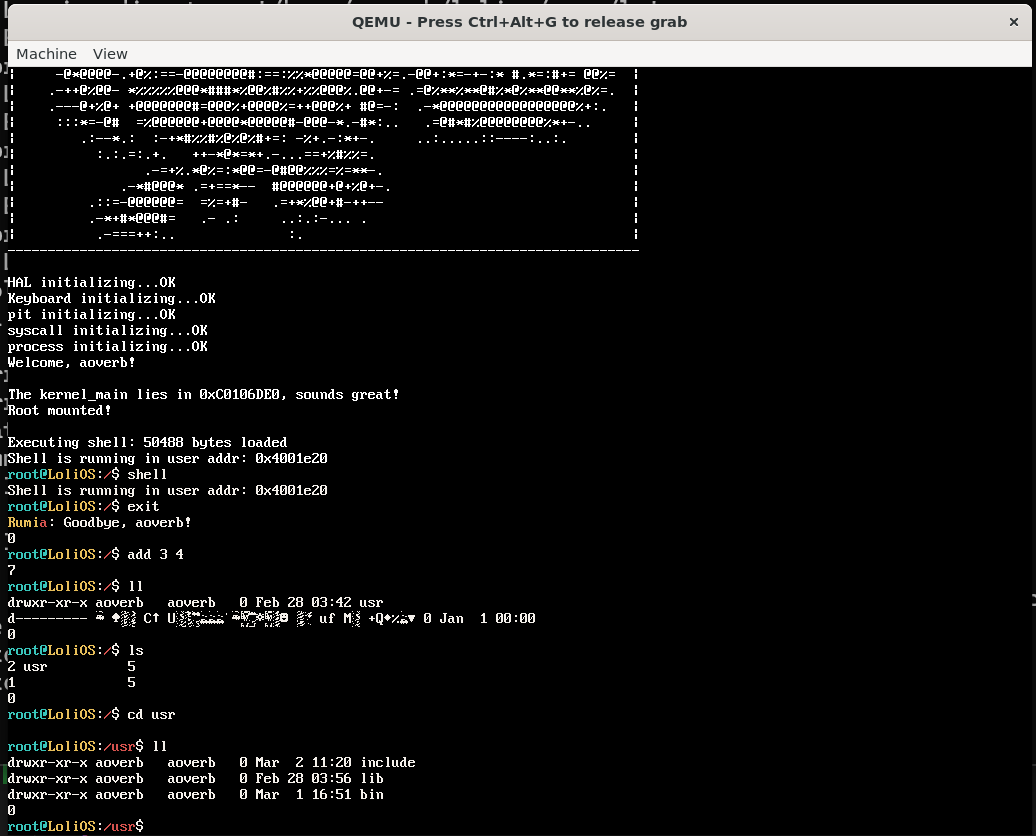Click the 'include' directory entry in listing
The width and height of the screenshot is (1036, 836).
(x=387, y=762)
